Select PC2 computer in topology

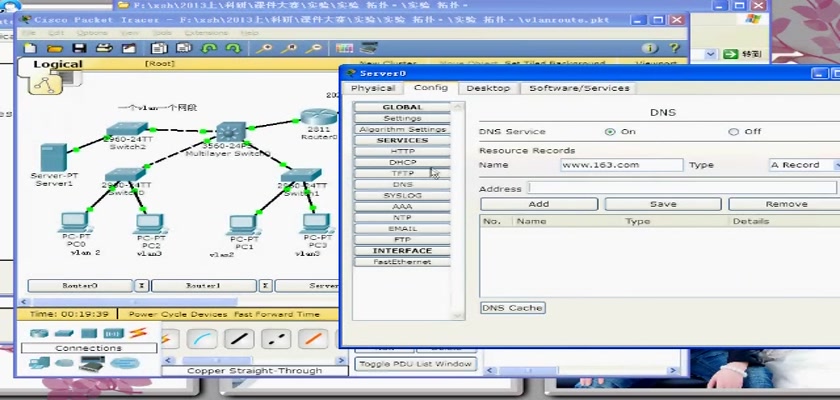pos(150,224)
